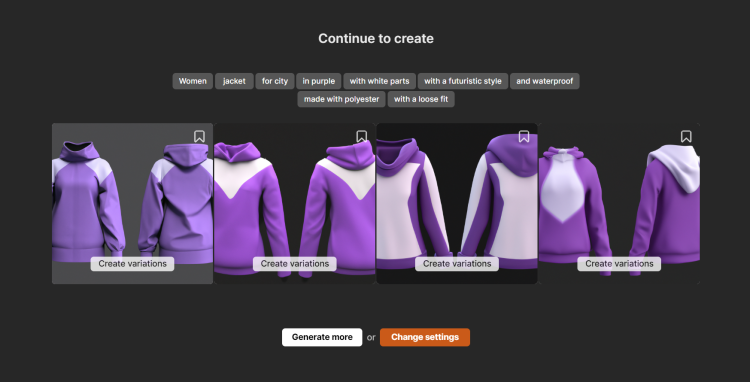
Task: Bookmark the fourth hoodie with white hood
Action: pos(686,137)
